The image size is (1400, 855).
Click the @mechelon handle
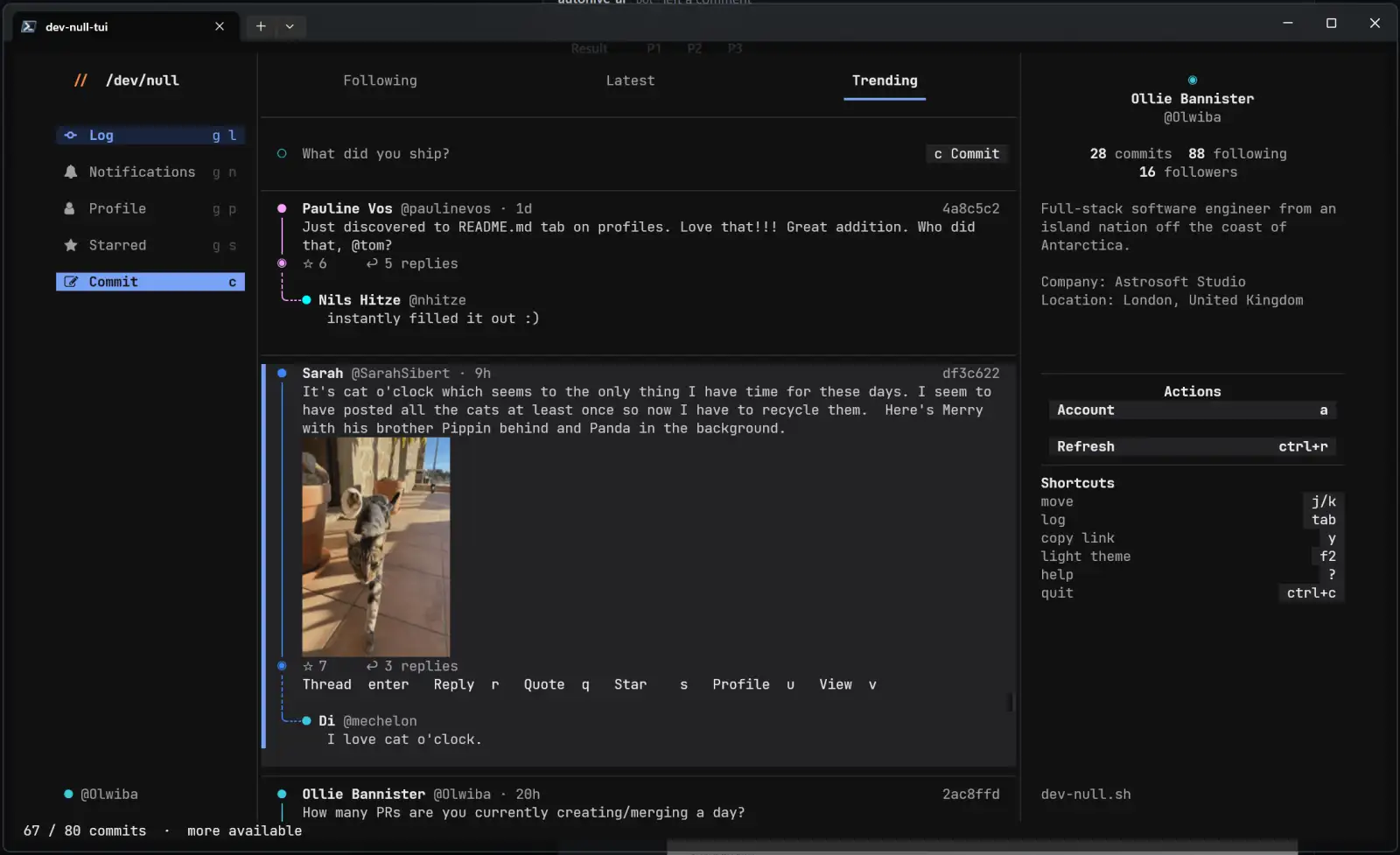(x=380, y=721)
